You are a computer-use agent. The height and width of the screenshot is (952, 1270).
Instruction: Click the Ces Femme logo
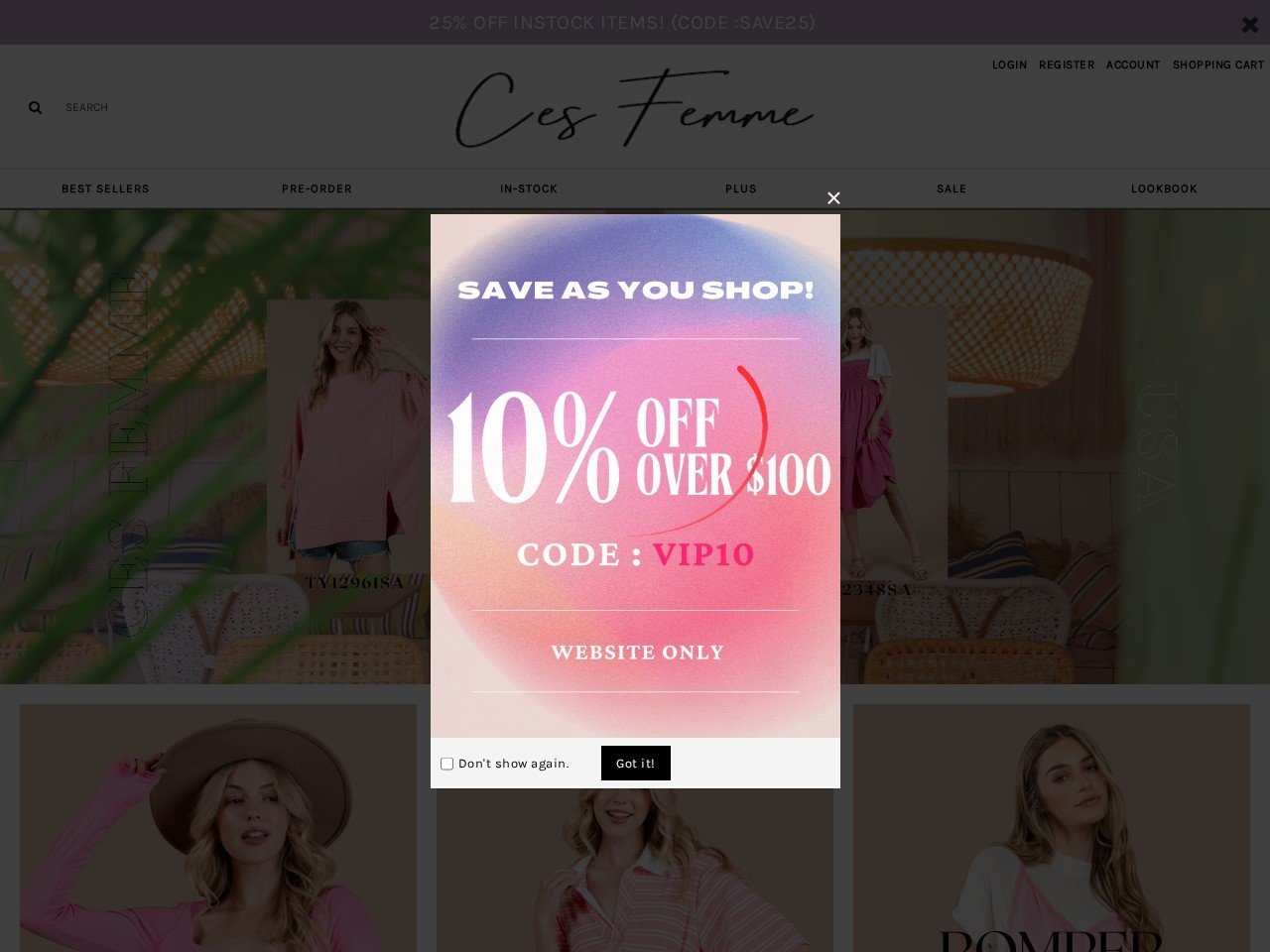point(634,107)
